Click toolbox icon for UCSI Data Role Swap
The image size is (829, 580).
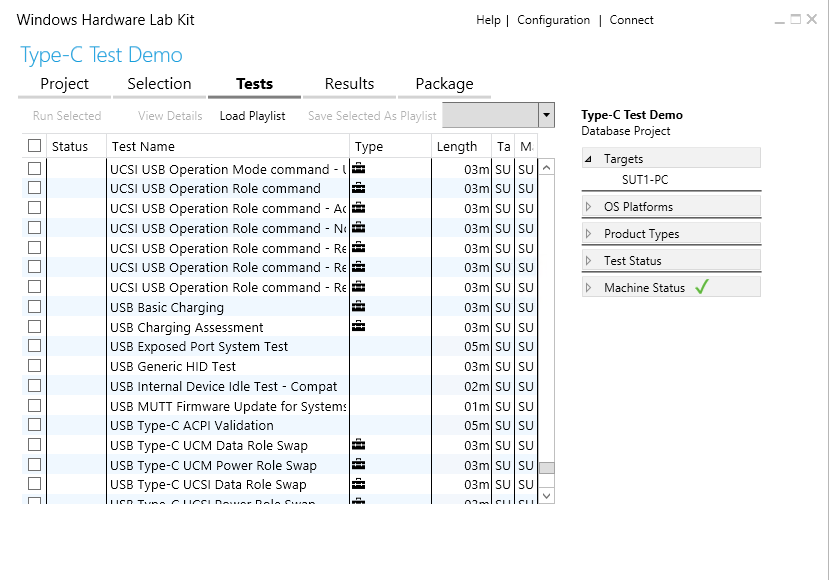coord(358,484)
